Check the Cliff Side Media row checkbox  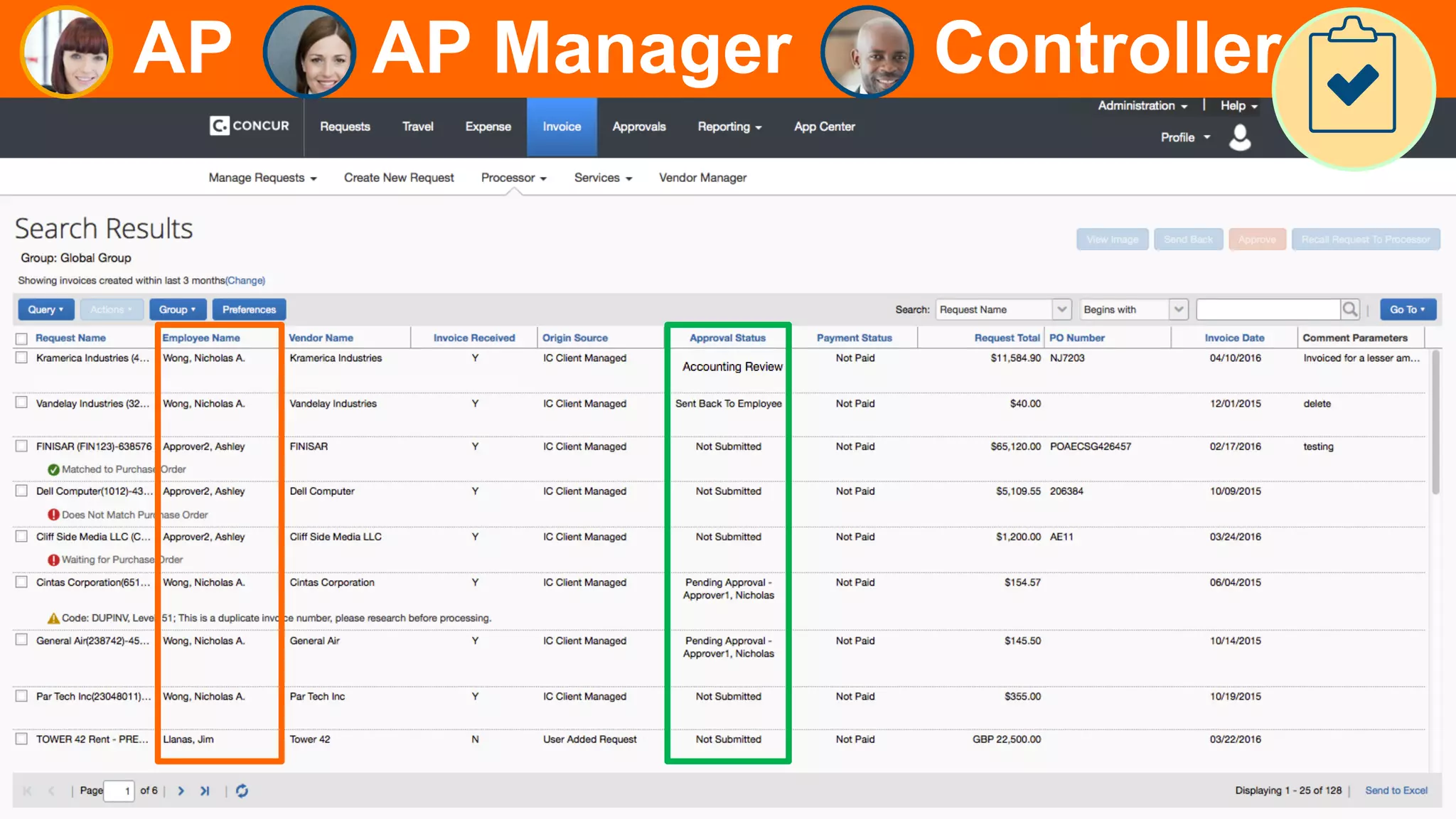(22, 536)
